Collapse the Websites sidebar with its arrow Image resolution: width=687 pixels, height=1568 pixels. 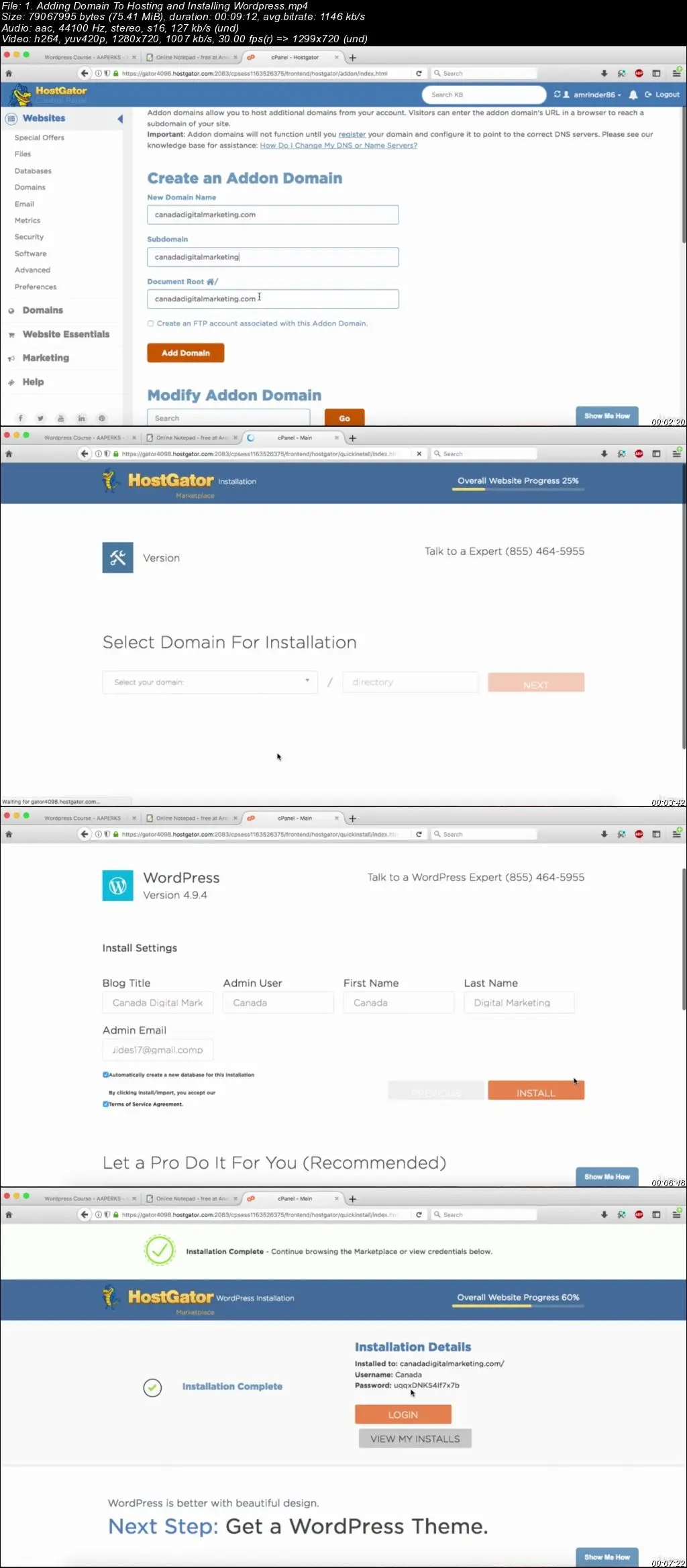tap(120, 119)
